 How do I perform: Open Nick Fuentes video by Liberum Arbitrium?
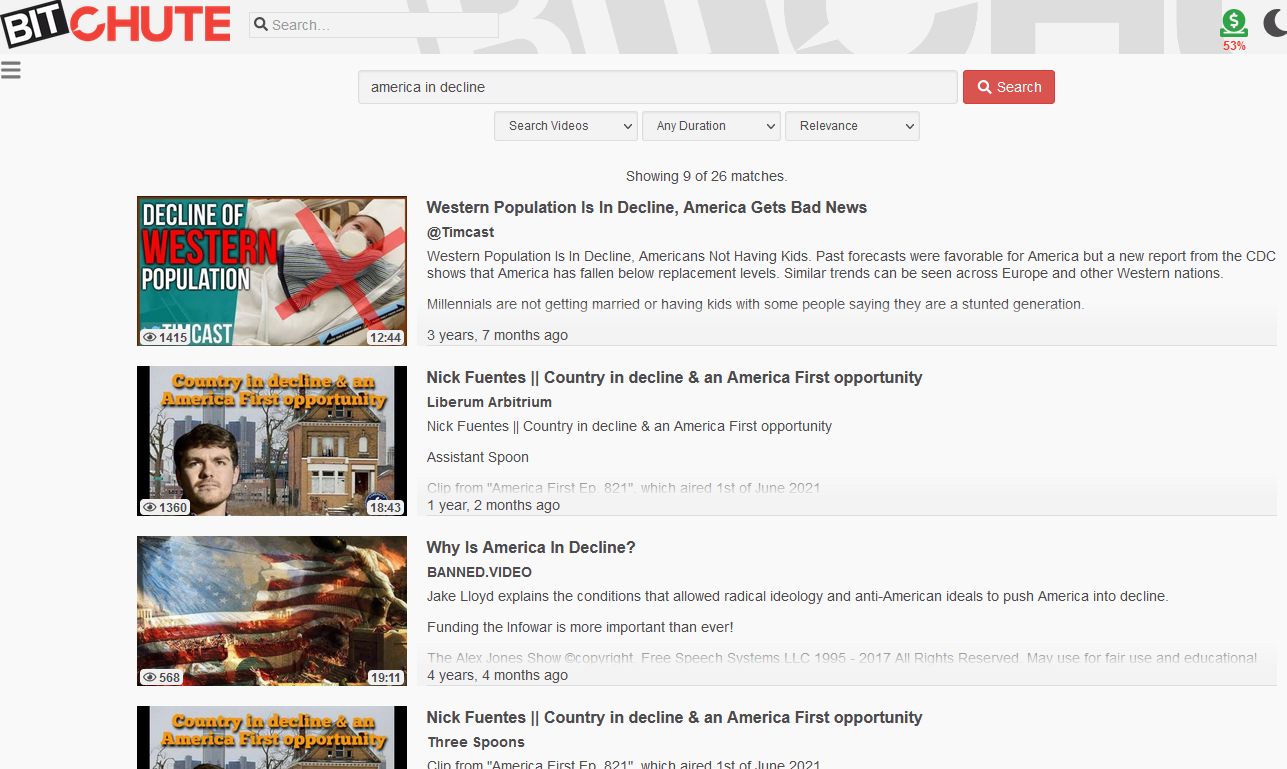[674, 377]
